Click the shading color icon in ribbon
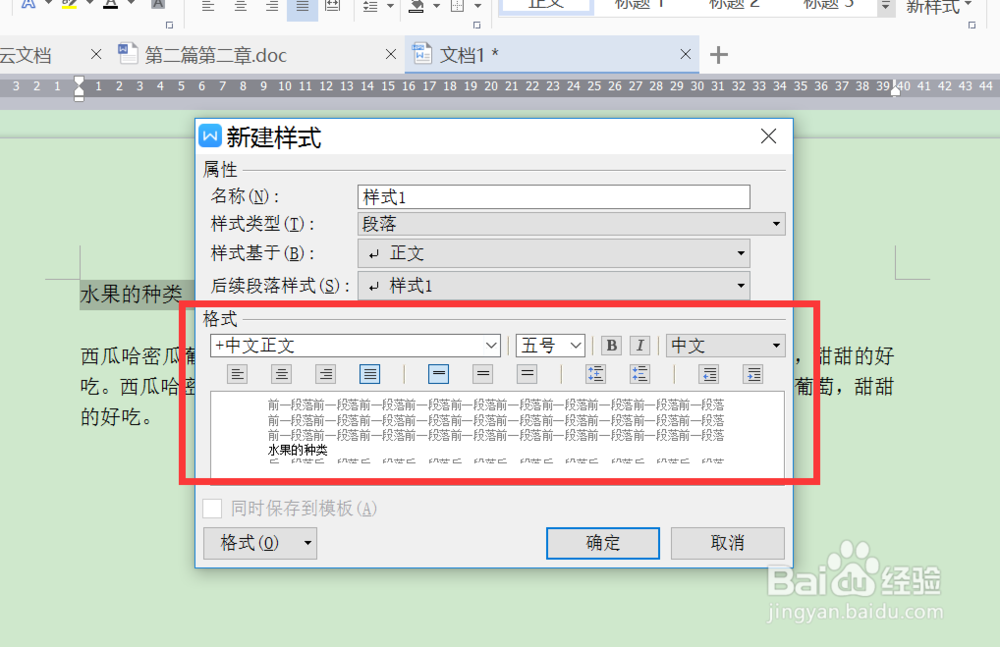1000x647 pixels. point(416,7)
